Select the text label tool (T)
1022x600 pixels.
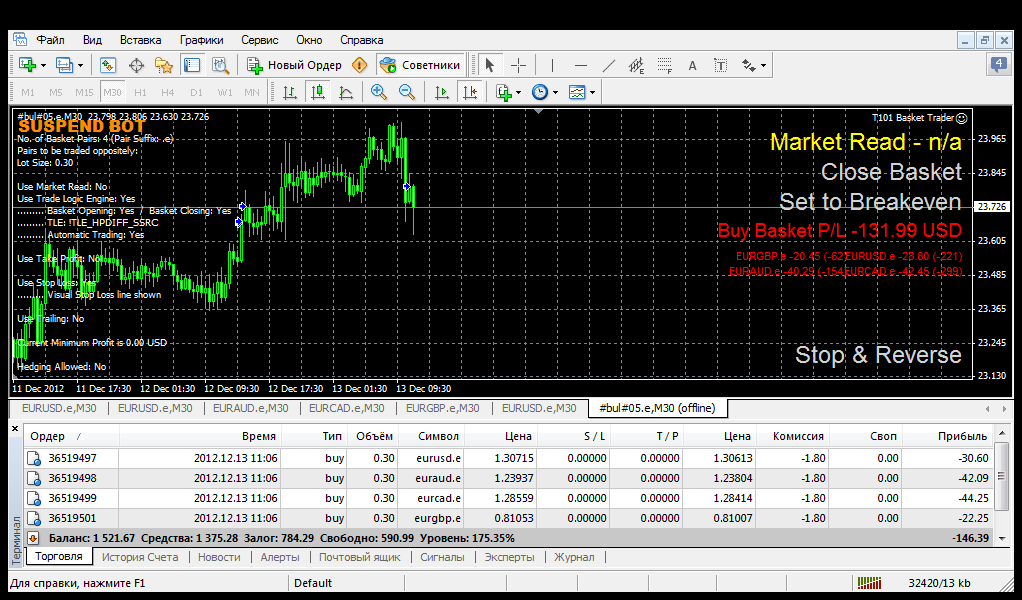coord(720,65)
